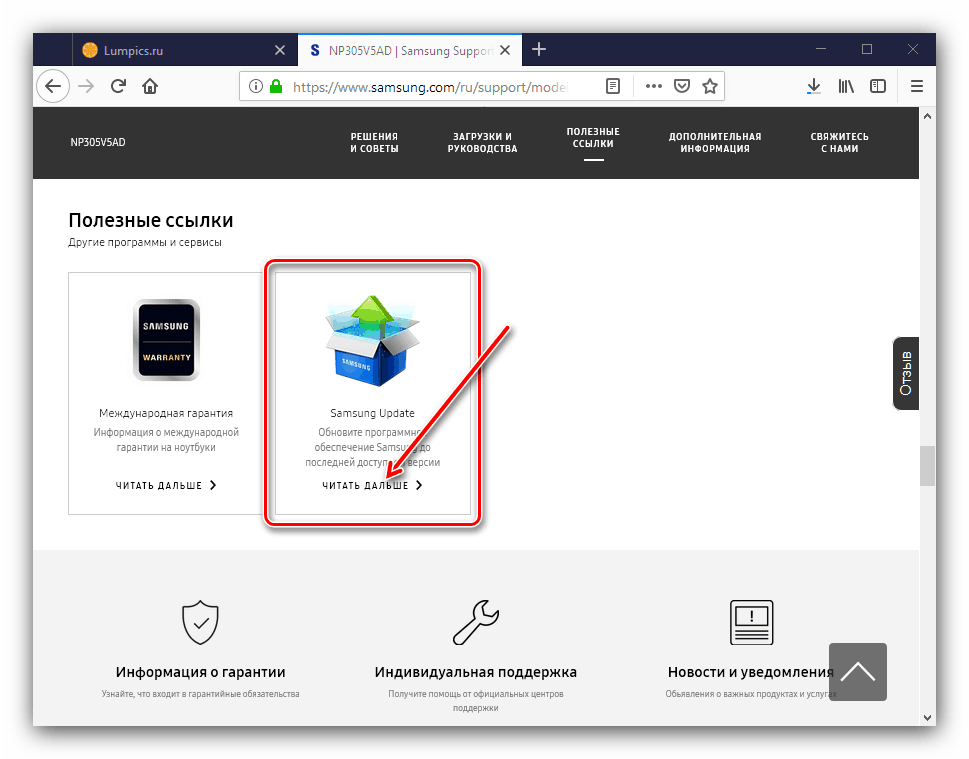The image size is (969, 759).
Task: Open СВЯЖИТЕСЬ С НАМИ navigation item
Action: click(839, 143)
